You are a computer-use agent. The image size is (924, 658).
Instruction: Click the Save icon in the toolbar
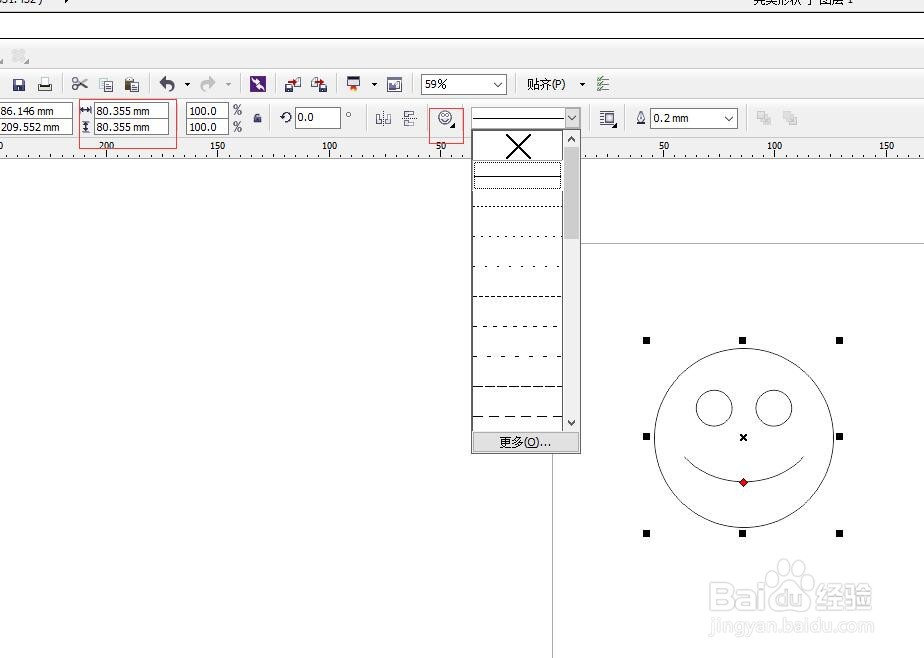(x=19, y=84)
